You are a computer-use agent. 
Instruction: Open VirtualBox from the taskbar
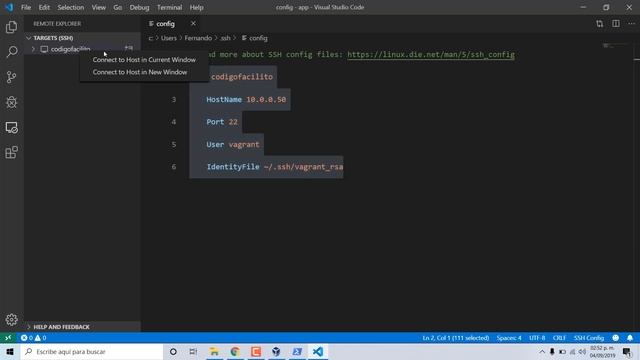point(276,351)
